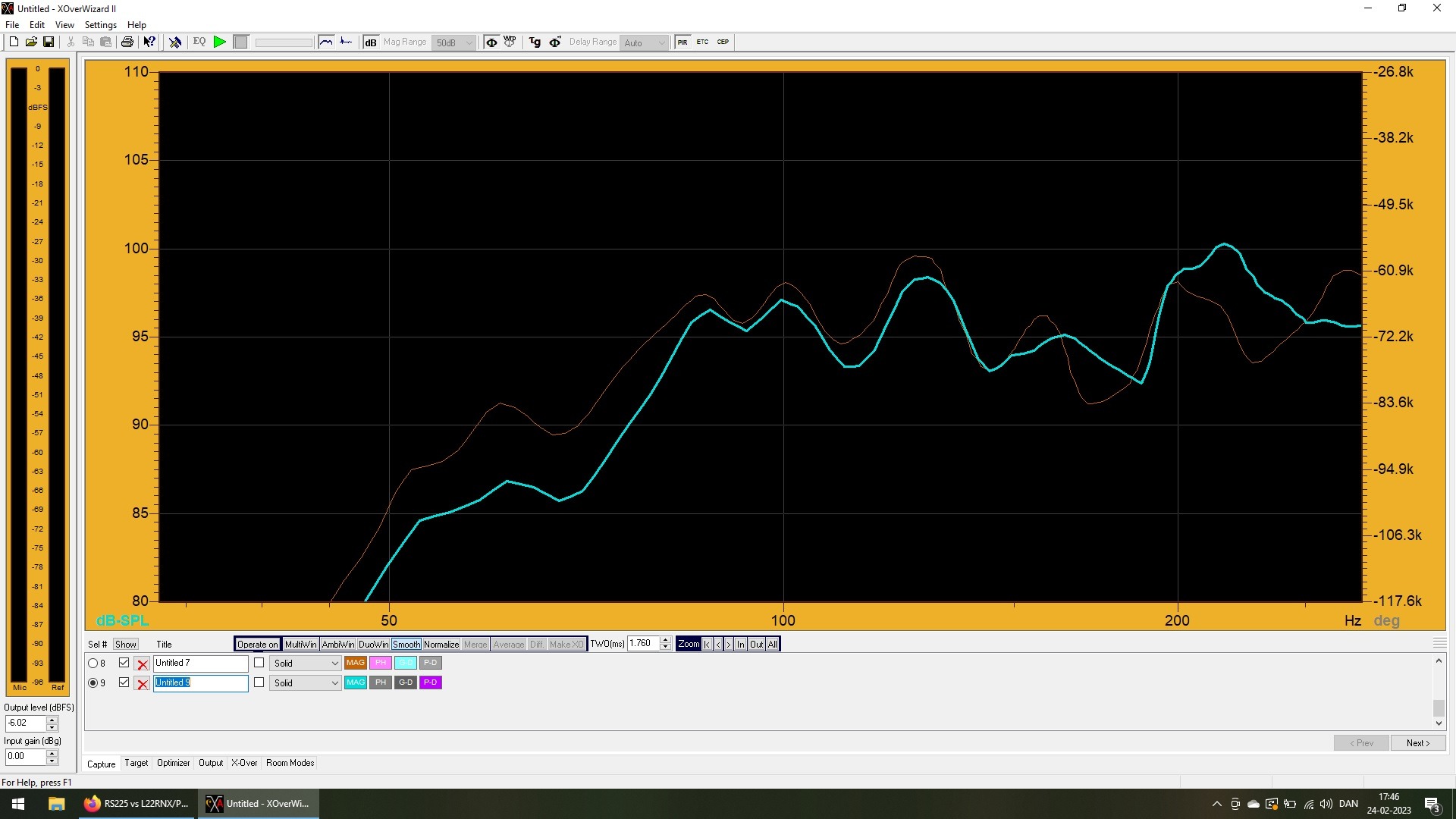Toggle the group delay Tg icon
The image size is (1456, 819).
(535, 42)
